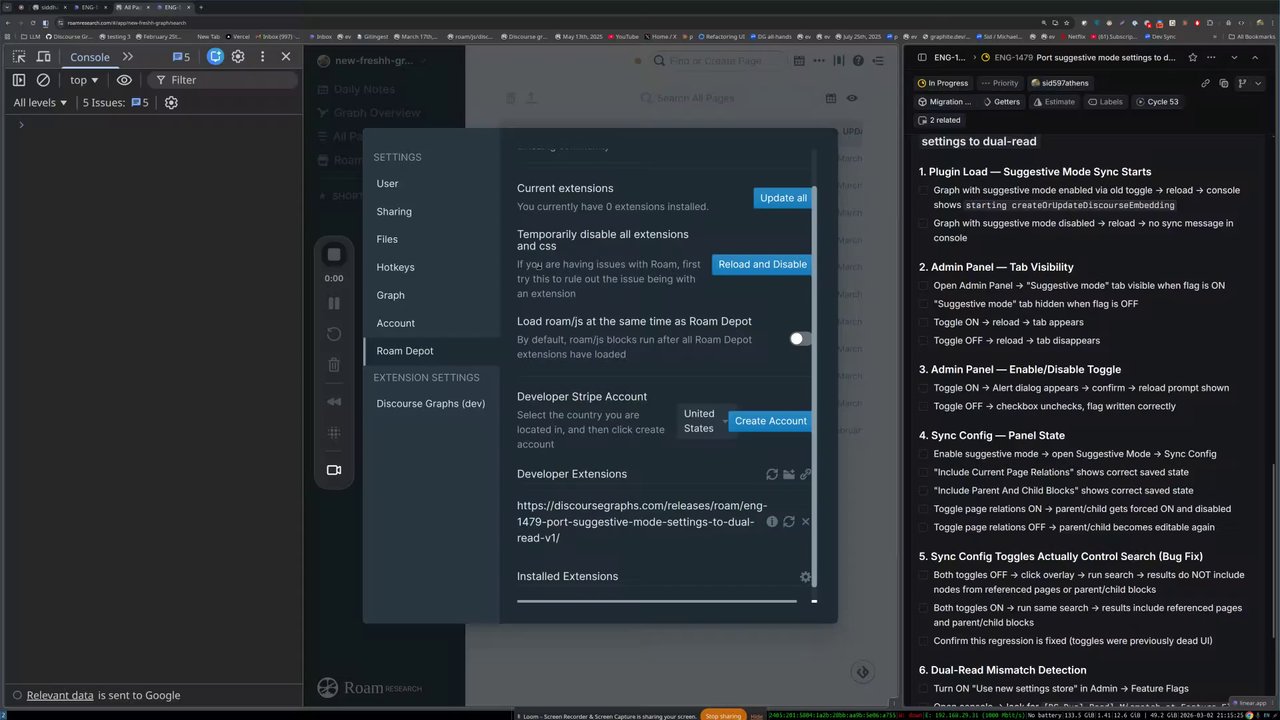Open the Cycle 53 selector
Viewport: 1280px width, 720px height.
pyautogui.click(x=1157, y=102)
